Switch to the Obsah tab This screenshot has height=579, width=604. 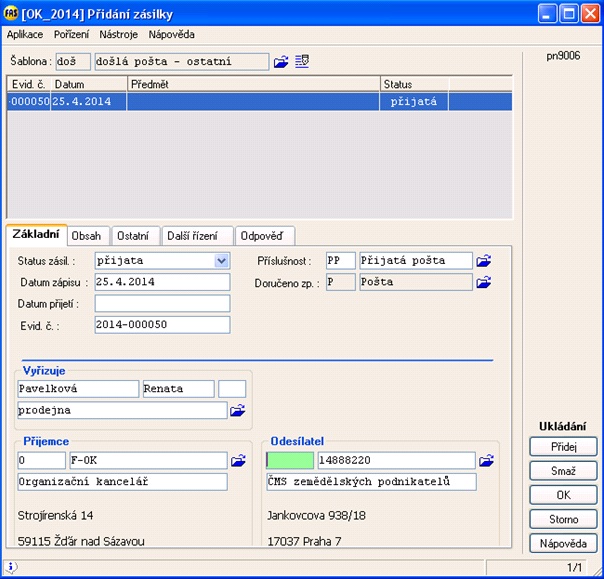tap(86, 236)
